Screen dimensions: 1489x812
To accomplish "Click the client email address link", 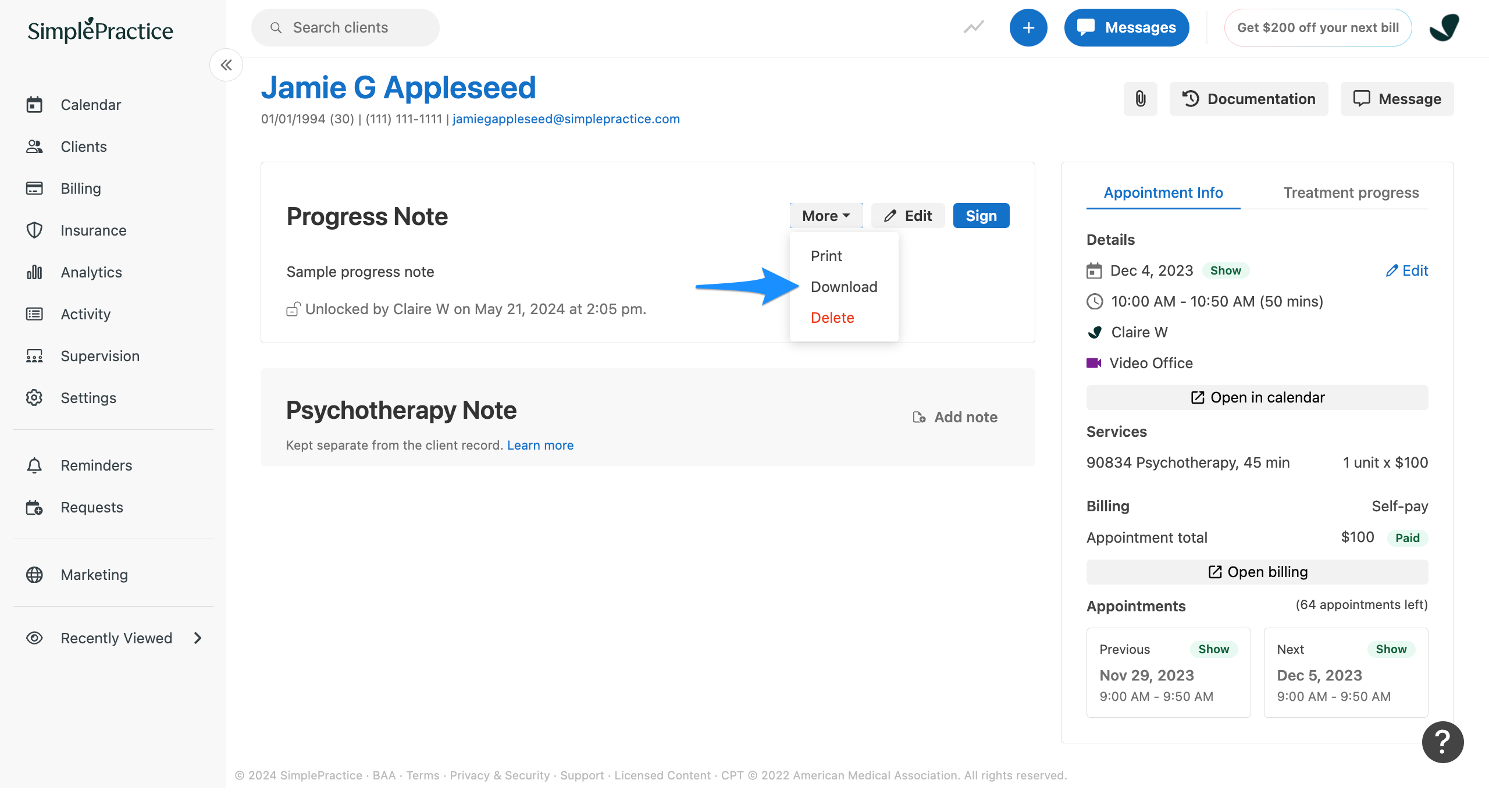I will click(566, 119).
